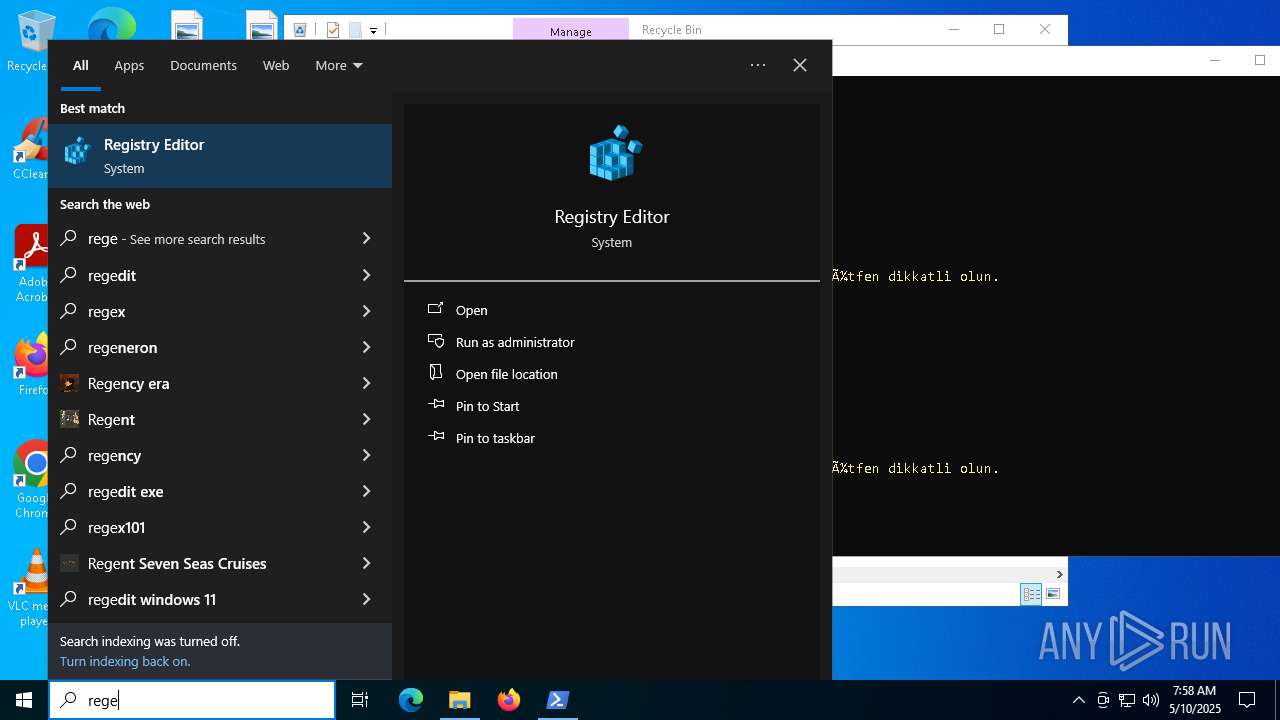Expand arrow next to regency suggestion
Image resolution: width=1280 pixels, height=720 pixels.
coord(366,455)
